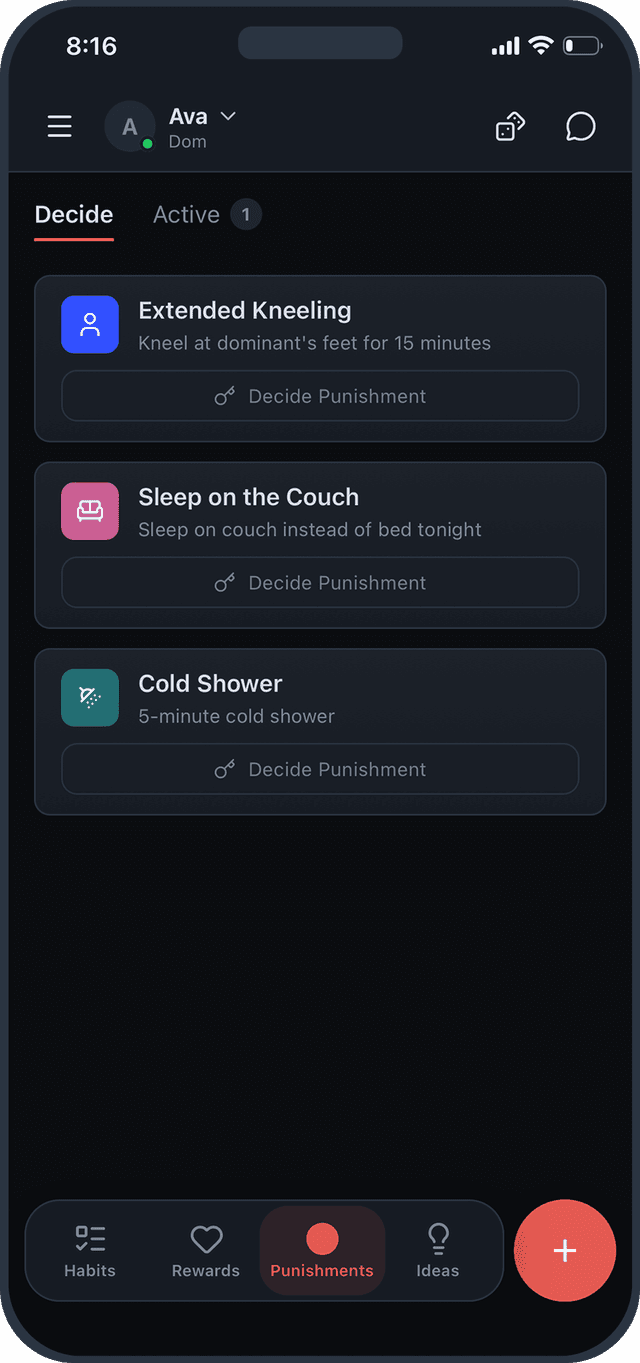Tap the Active tab count badge

(247, 214)
